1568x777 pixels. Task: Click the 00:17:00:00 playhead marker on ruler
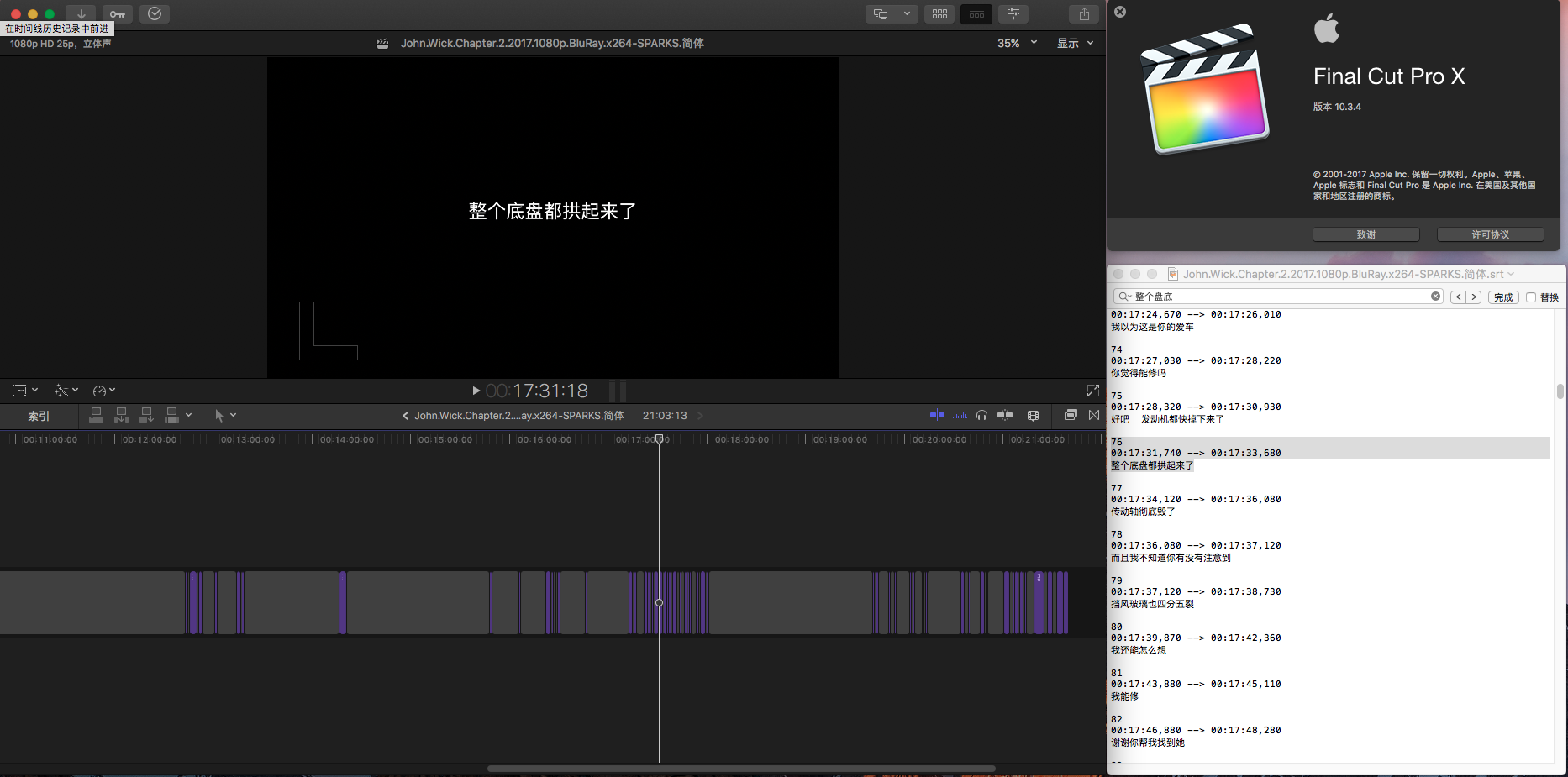point(660,439)
